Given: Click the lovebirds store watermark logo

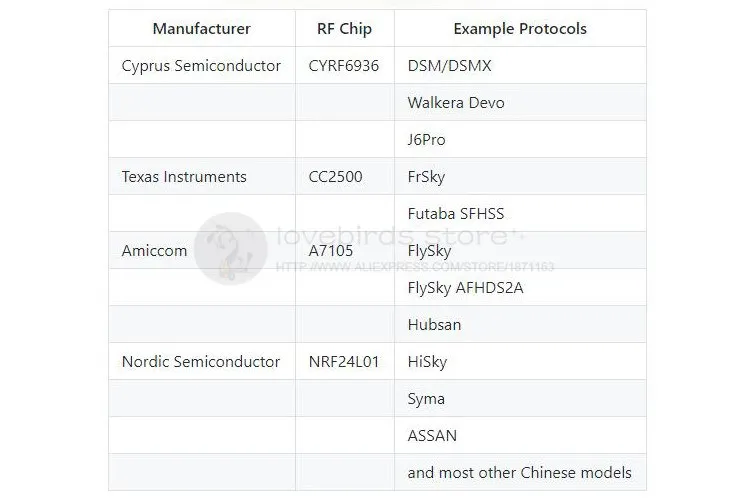Looking at the screenshot, I should pyautogui.click(x=231, y=249).
